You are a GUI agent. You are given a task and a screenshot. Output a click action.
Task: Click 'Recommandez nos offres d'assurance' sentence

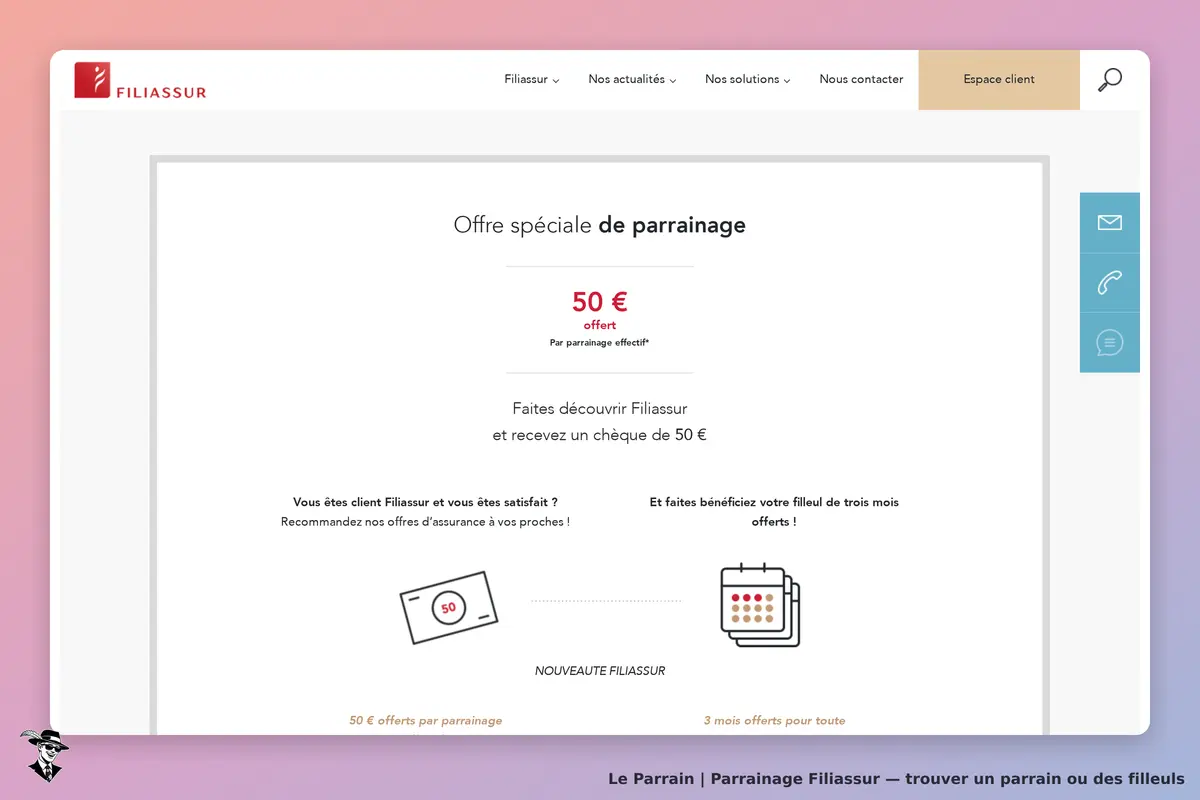coord(425,522)
